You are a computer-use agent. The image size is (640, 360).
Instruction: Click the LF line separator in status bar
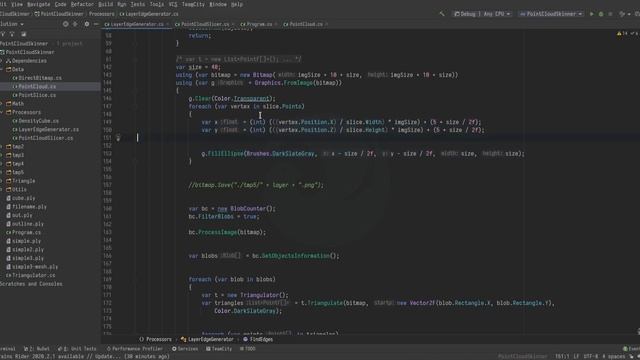tap(576, 356)
